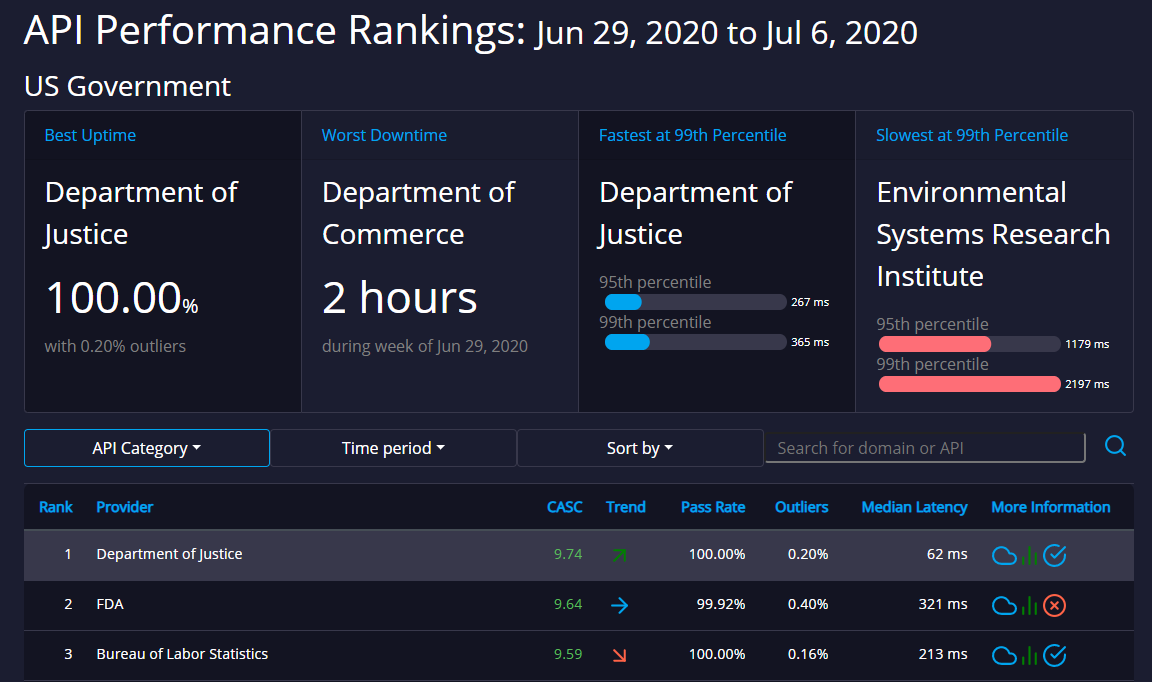Expand the API Category dropdown
The height and width of the screenshot is (682, 1152).
[x=147, y=448]
